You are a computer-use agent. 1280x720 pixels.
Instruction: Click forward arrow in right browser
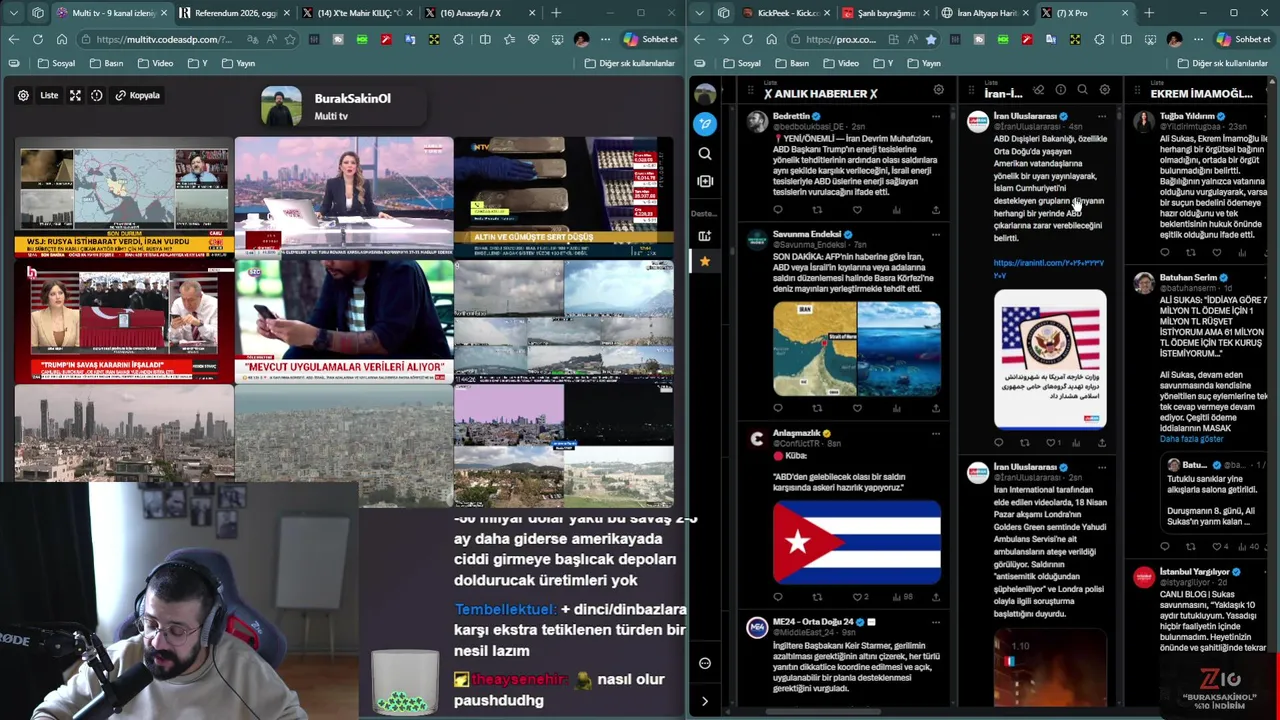click(x=723, y=39)
